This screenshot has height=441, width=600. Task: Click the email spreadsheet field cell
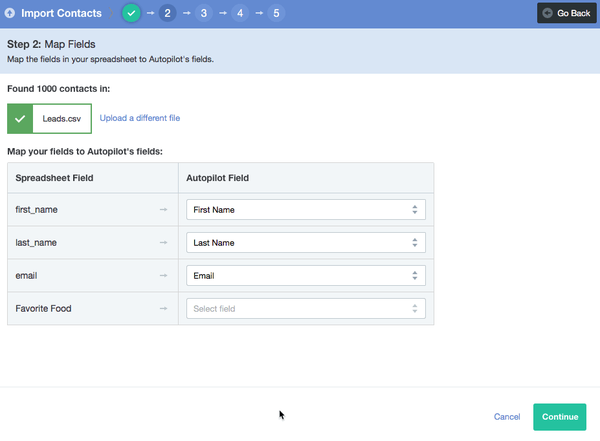(x=93, y=275)
